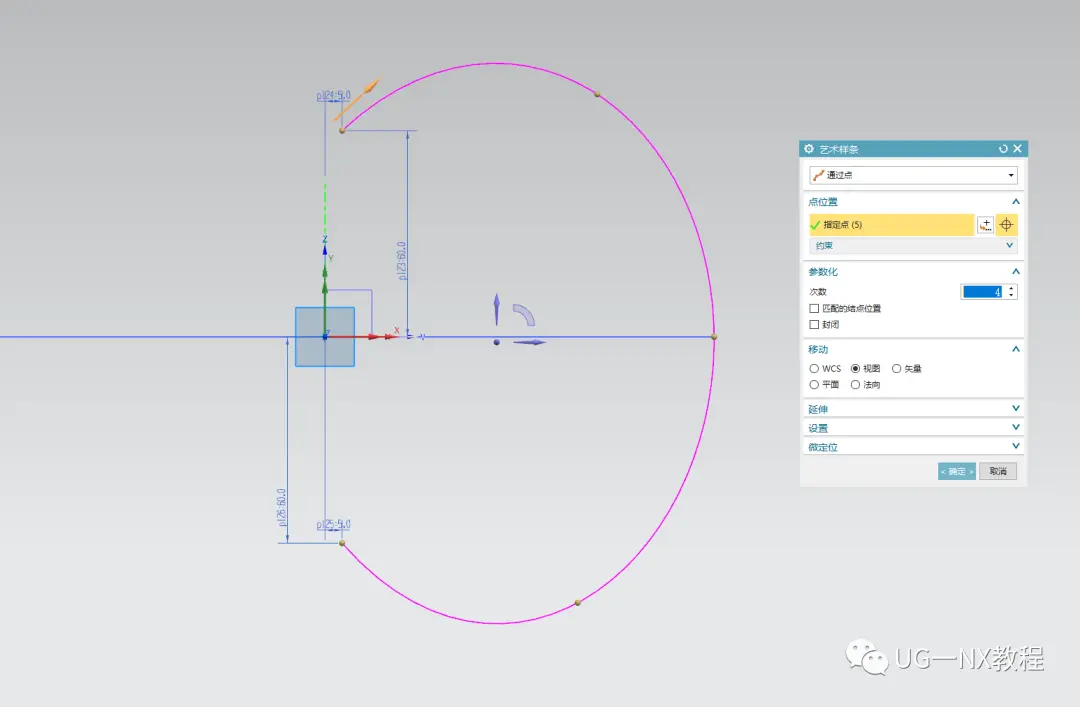Select the upper-left spline start point
Viewport: 1080px width, 707px height.
pyautogui.click(x=342, y=130)
